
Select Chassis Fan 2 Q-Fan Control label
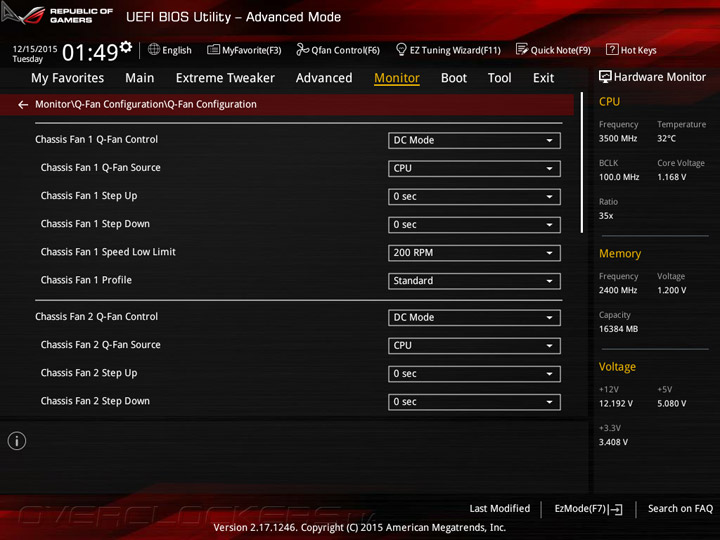pyautogui.click(x=96, y=317)
